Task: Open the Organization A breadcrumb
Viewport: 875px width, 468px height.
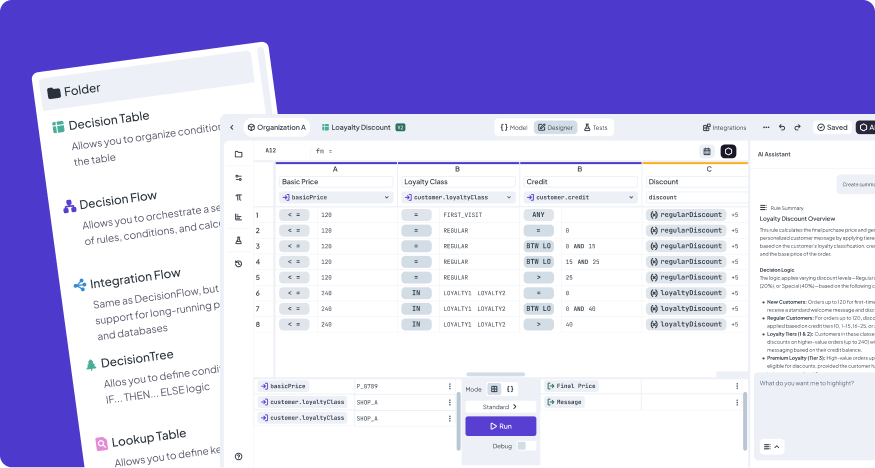Action: coord(276,127)
